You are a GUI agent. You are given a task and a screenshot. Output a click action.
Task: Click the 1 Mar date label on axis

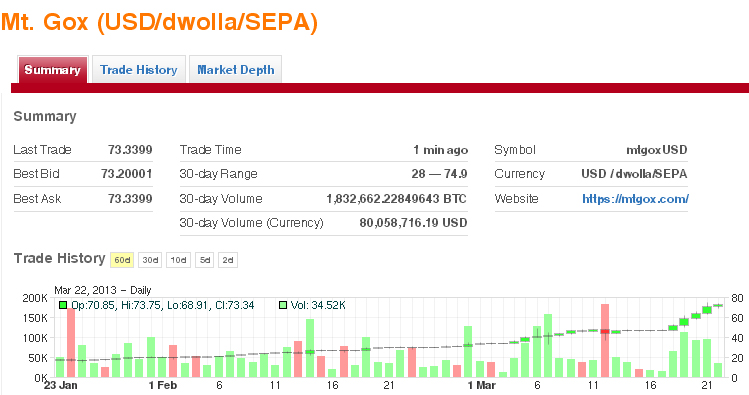(482, 385)
